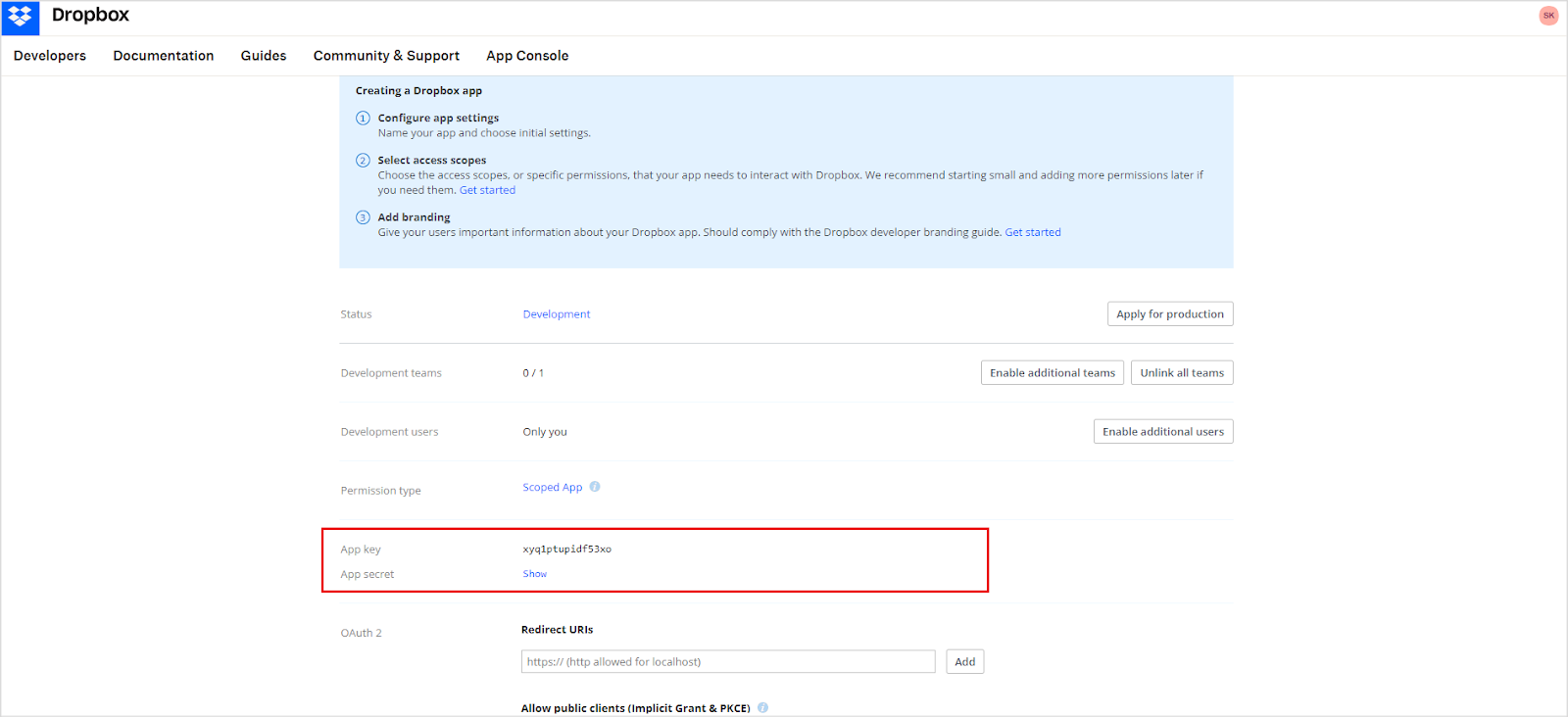Click info icon beside Allow public clients
Viewport: 1568px width, 717px height.
(763, 707)
